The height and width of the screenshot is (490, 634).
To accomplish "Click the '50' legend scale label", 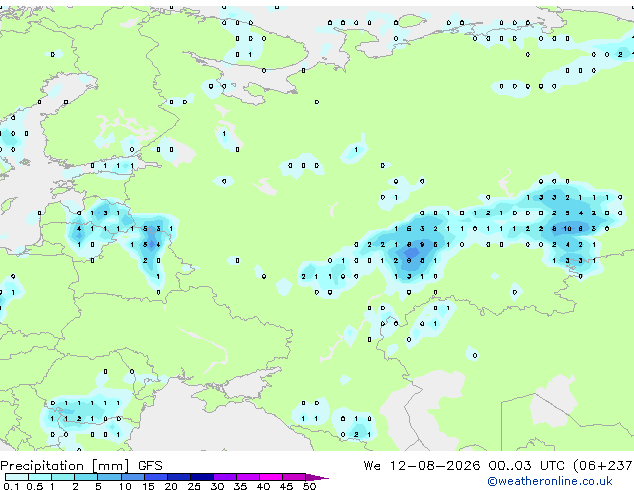I will 309,486.
